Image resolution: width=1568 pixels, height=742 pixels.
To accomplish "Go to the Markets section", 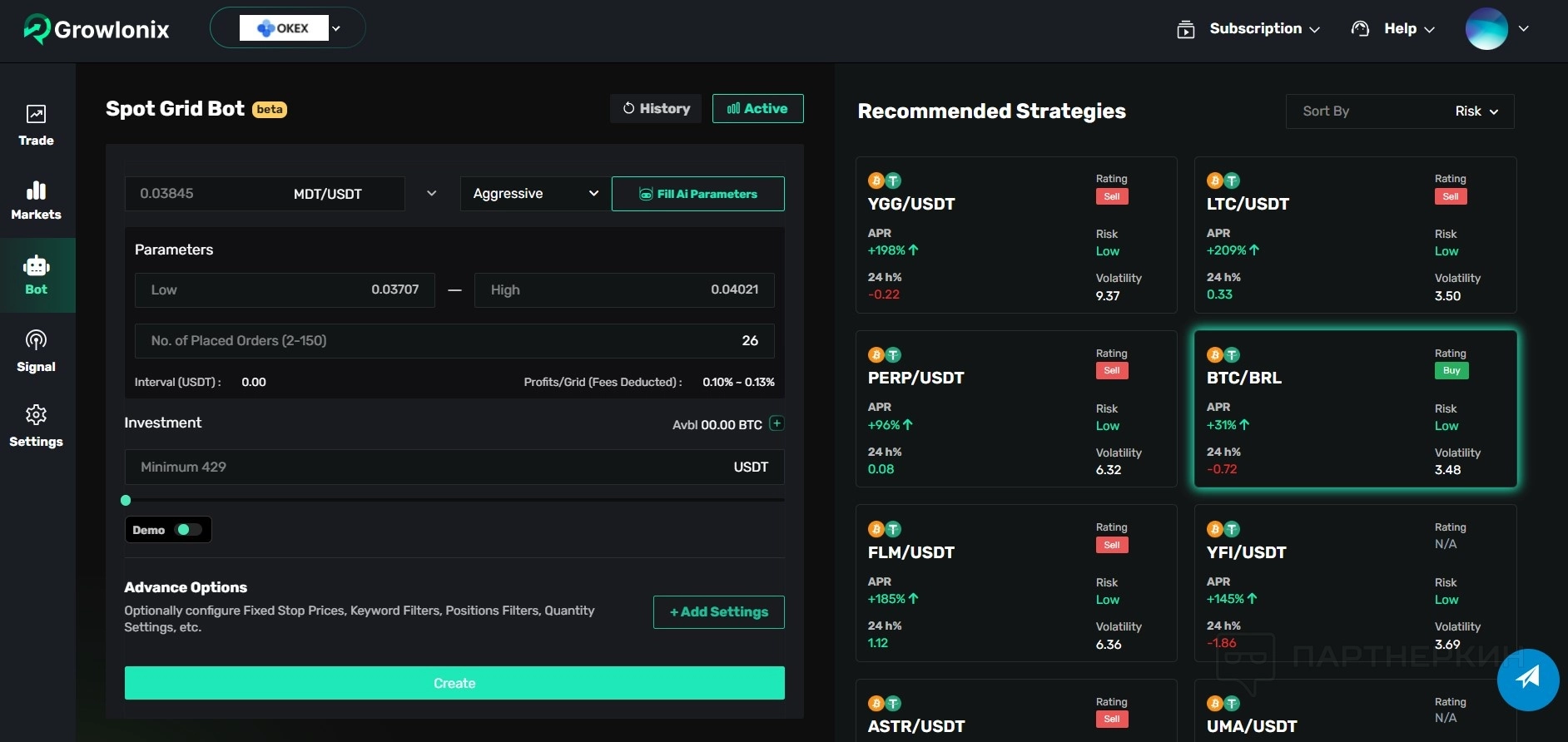I will [37, 200].
